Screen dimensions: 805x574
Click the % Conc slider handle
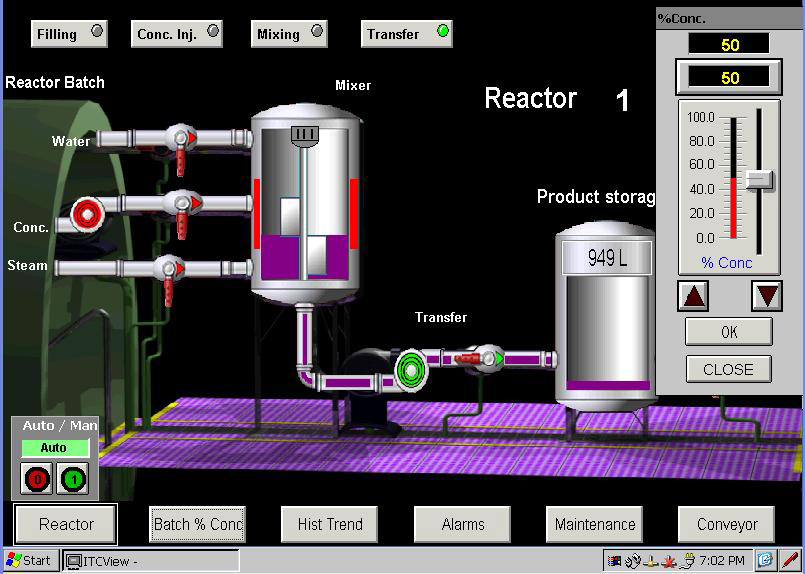click(759, 180)
